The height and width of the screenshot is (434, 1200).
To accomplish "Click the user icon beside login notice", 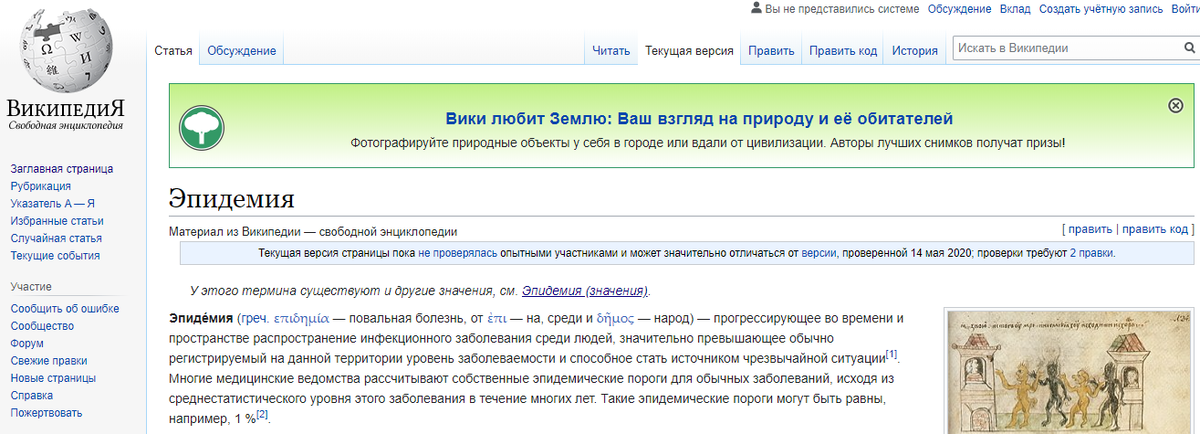I will pos(756,8).
